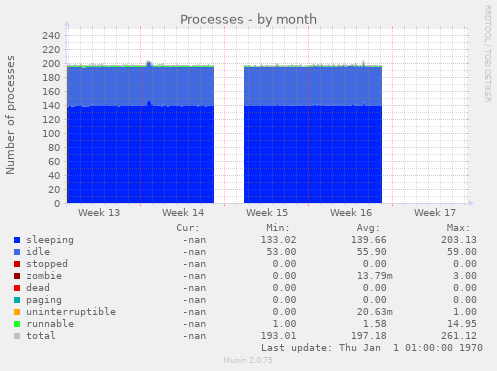Click sleeping maximum value 203.13
The height and width of the screenshot is (371, 497).
459,240
